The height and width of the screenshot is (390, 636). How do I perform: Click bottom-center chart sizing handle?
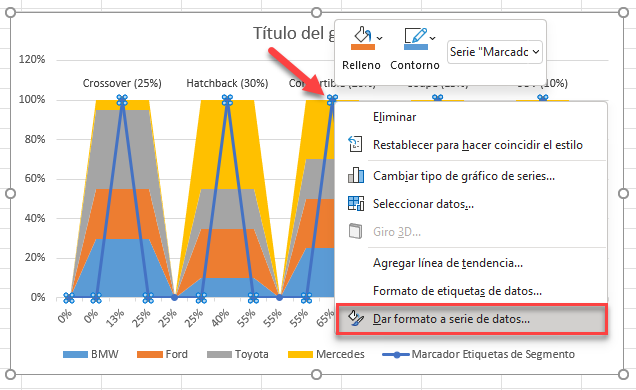click(317, 374)
